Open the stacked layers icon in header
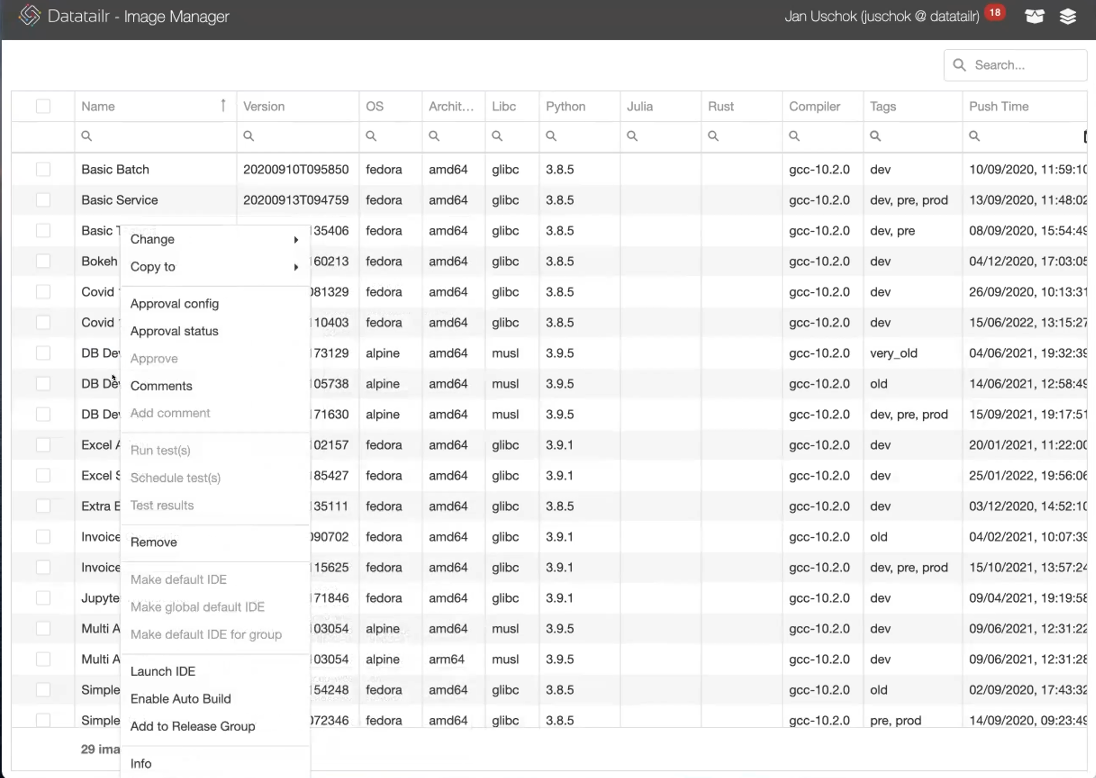The width and height of the screenshot is (1096, 778). [1067, 16]
